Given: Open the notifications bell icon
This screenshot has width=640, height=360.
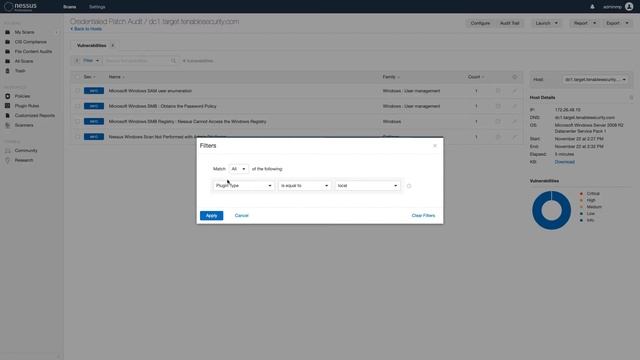Looking at the screenshot, I should tap(592, 7).
